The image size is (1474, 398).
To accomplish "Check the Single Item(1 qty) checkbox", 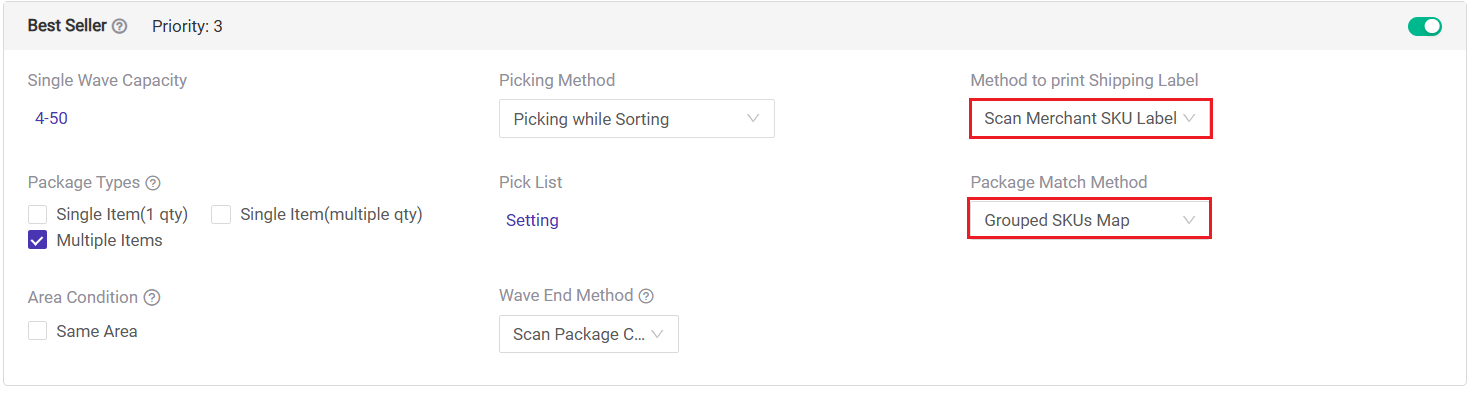I will (38, 214).
